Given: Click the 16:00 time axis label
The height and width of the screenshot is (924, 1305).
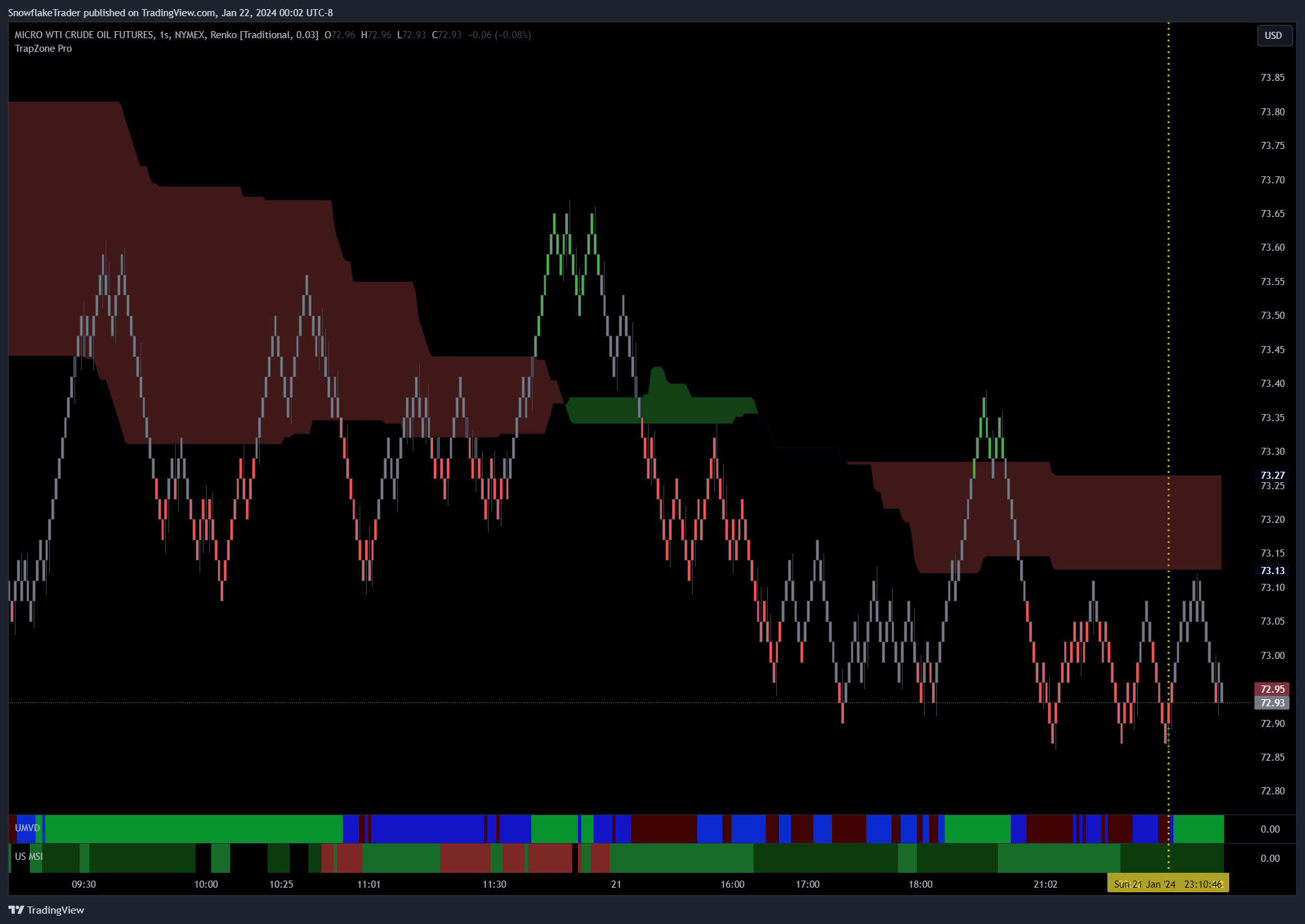Looking at the screenshot, I should point(733,884).
